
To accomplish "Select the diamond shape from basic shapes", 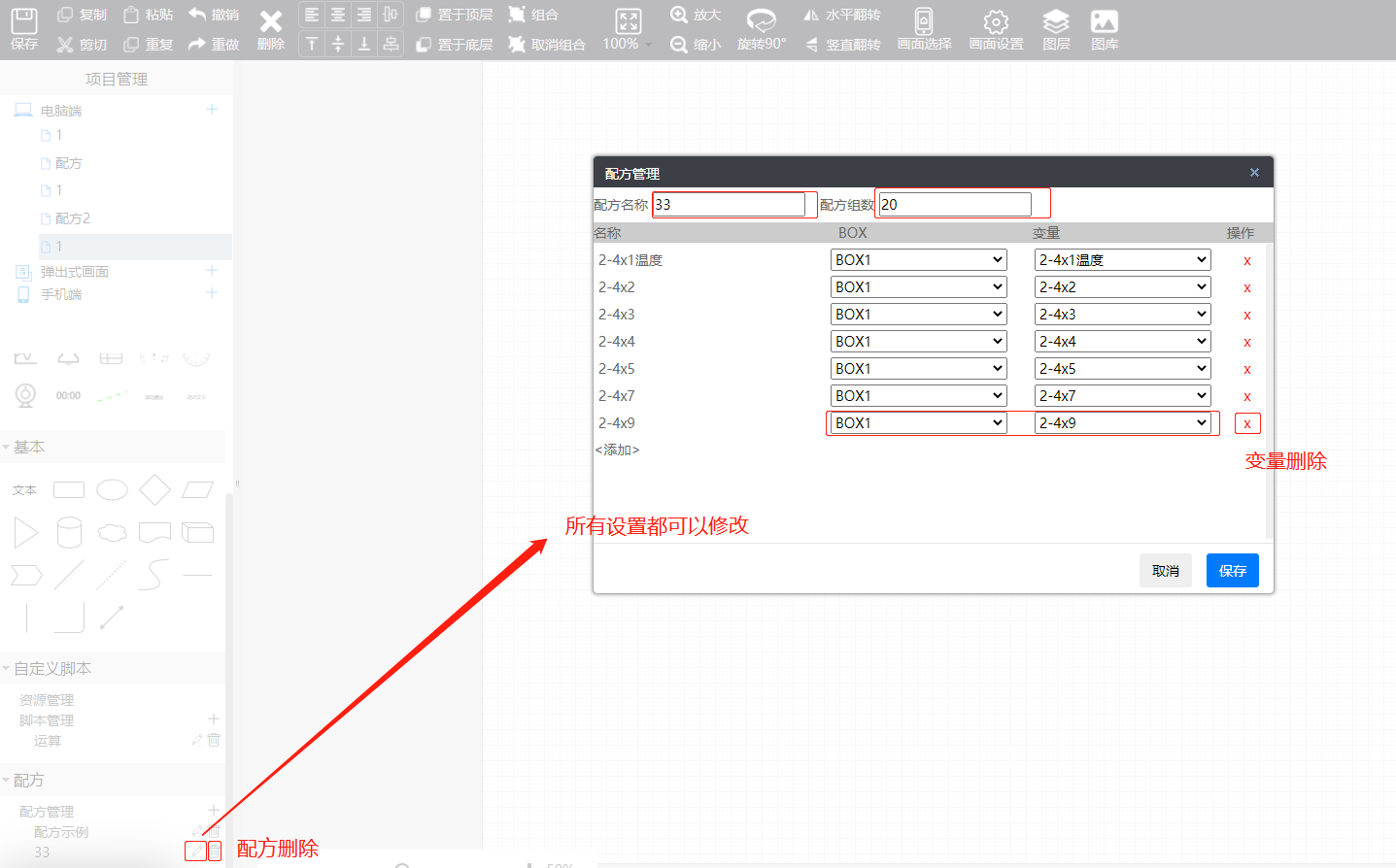I will [x=154, y=490].
